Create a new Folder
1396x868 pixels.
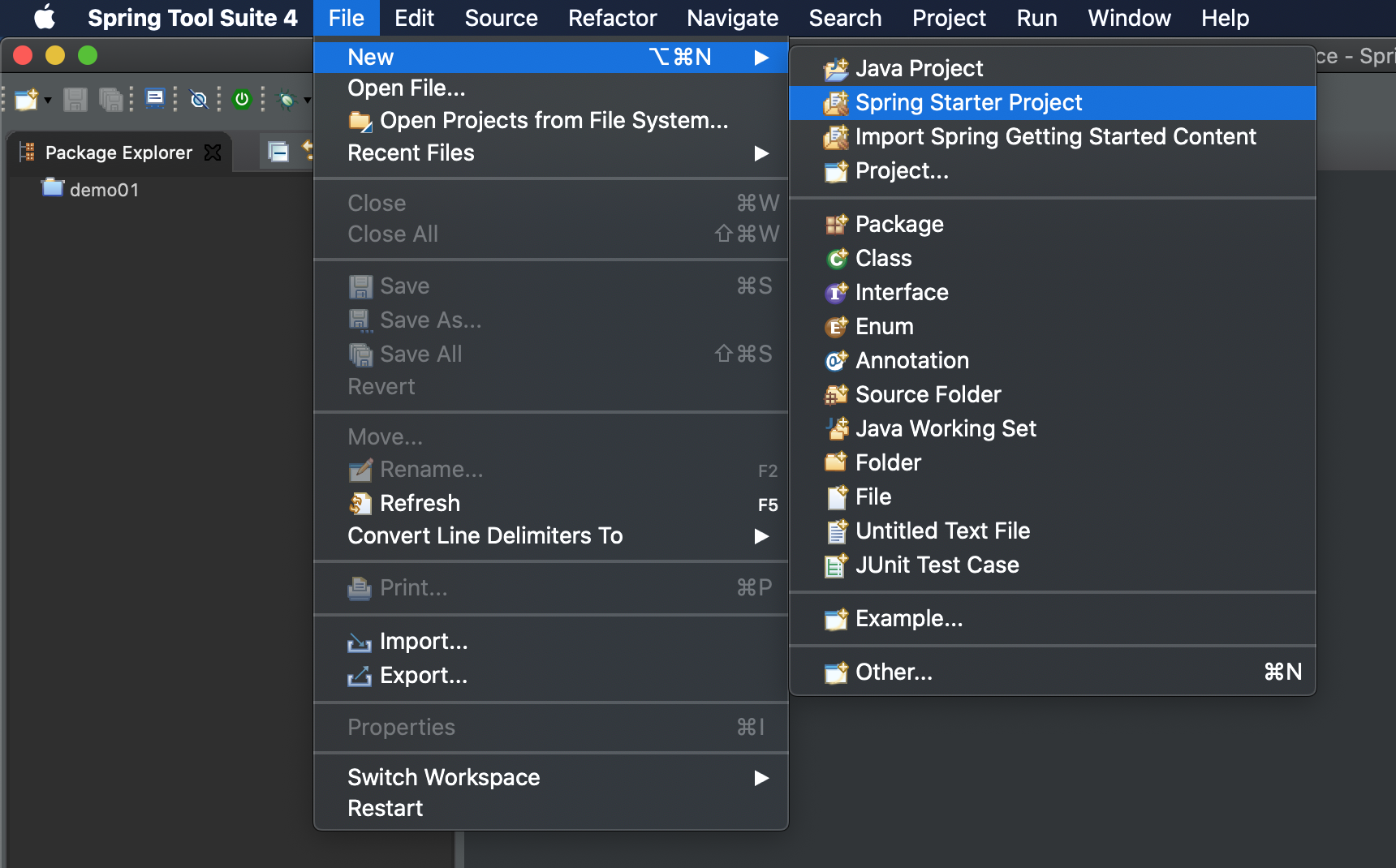pos(1053,462)
